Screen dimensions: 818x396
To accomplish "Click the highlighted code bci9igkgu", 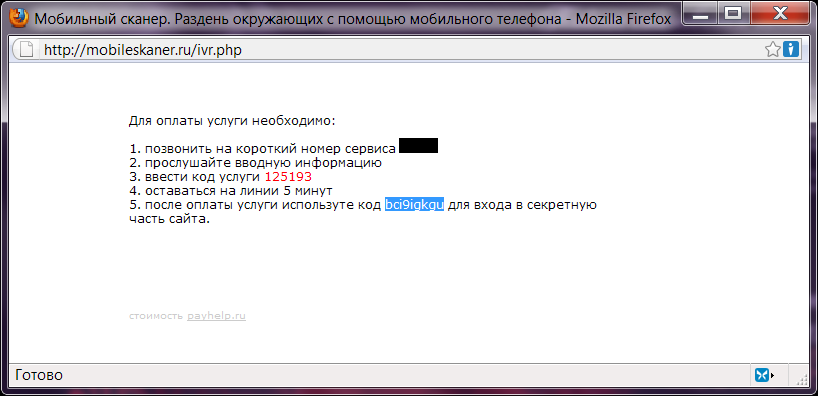I will point(414,205).
